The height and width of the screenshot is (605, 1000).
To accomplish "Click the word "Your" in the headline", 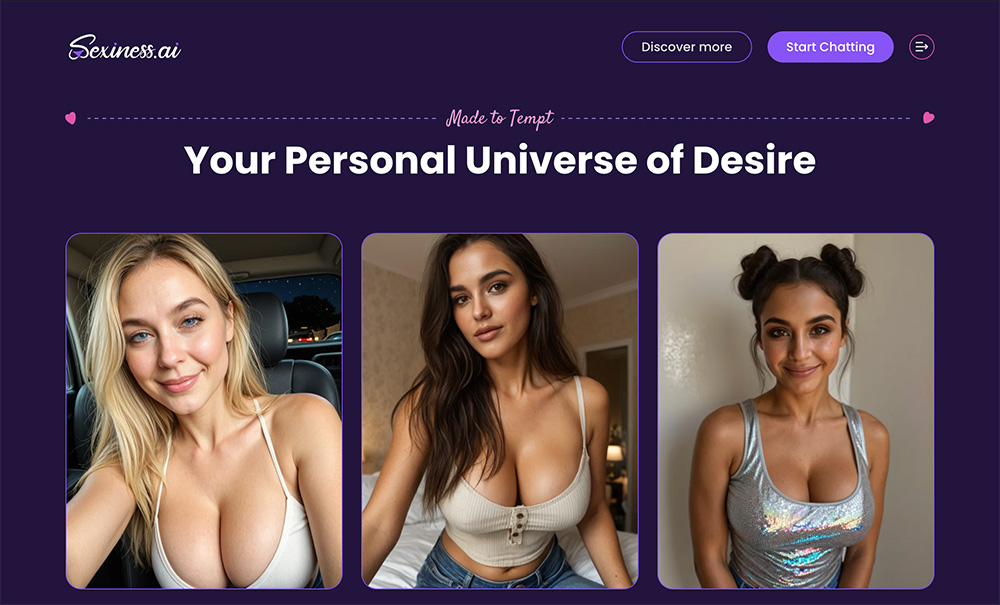I will pyautogui.click(x=230, y=160).
